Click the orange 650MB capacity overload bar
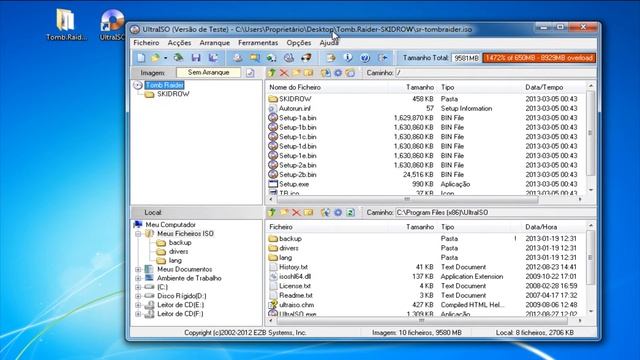 pyautogui.click(x=539, y=58)
